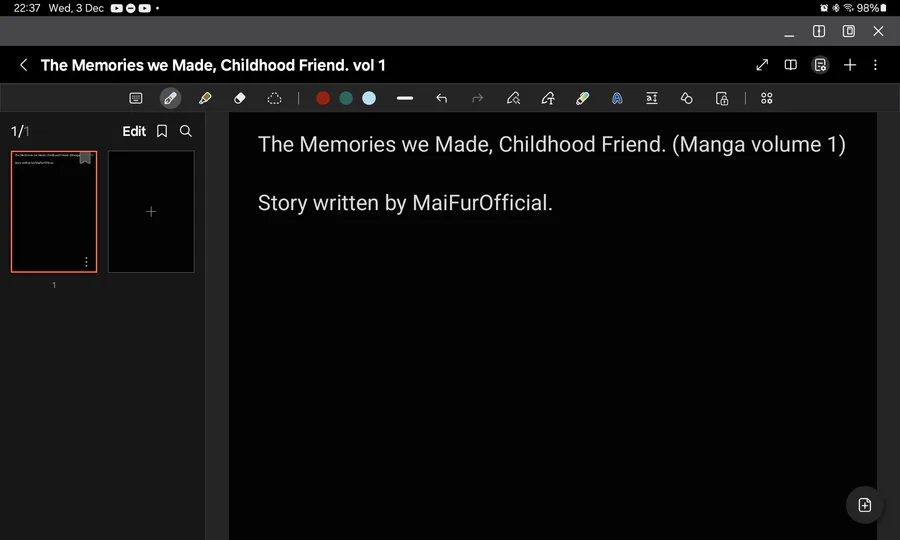Image resolution: width=900 pixels, height=540 pixels.
Task: Click Edit in the page sidebar
Action: [134, 131]
